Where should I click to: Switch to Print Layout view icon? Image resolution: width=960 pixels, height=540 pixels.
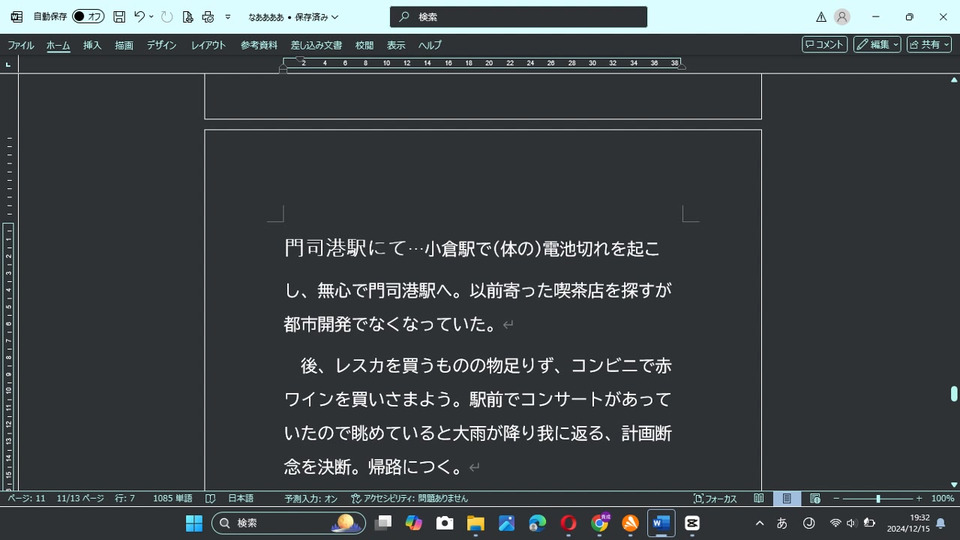[x=787, y=498]
